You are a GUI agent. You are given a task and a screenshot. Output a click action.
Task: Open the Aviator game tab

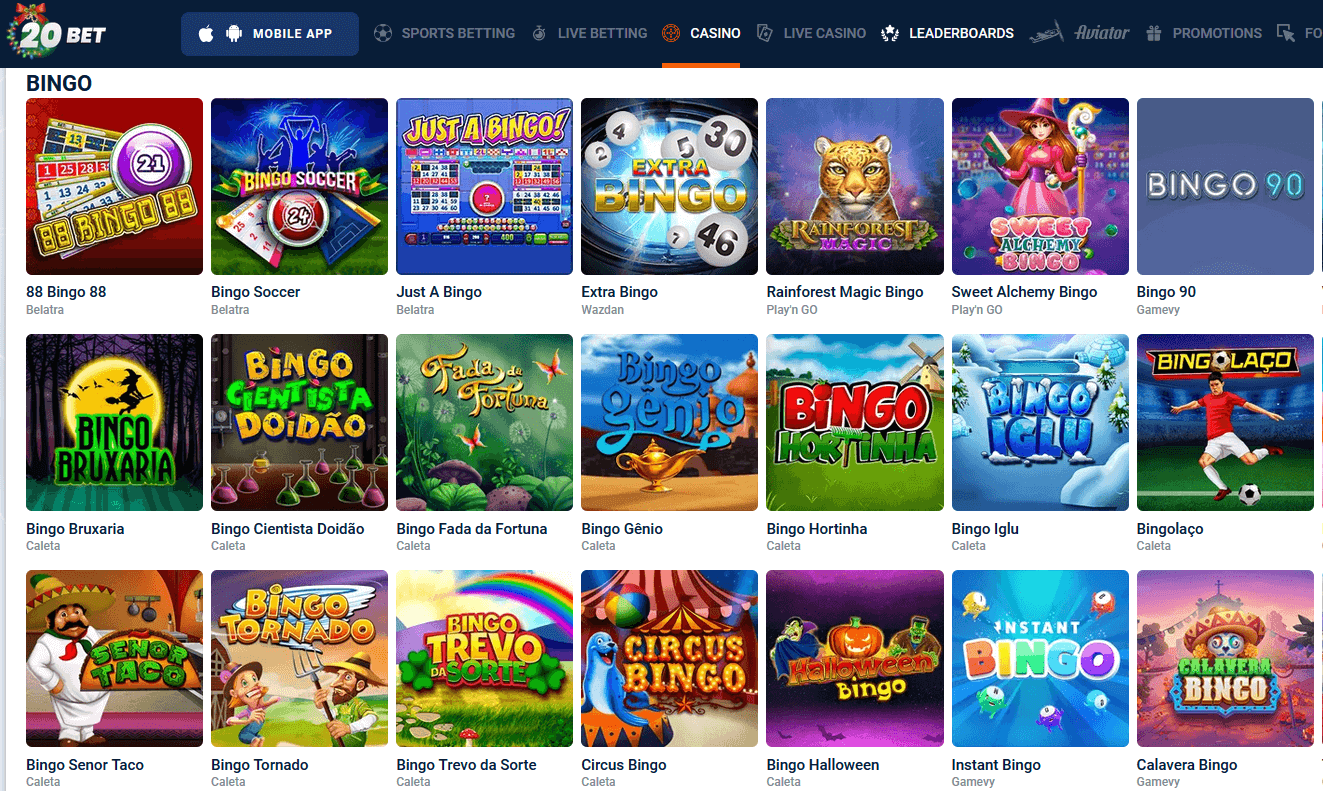(x=1079, y=33)
